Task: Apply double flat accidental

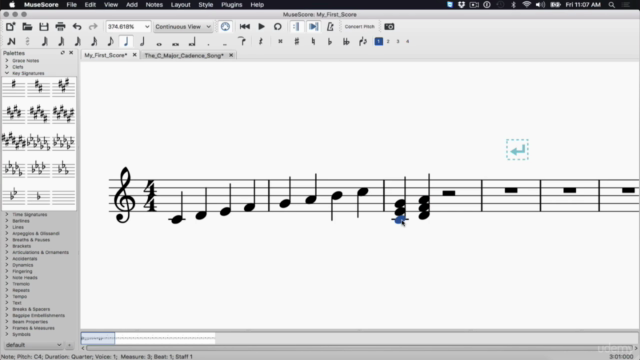Action: pos(346,41)
